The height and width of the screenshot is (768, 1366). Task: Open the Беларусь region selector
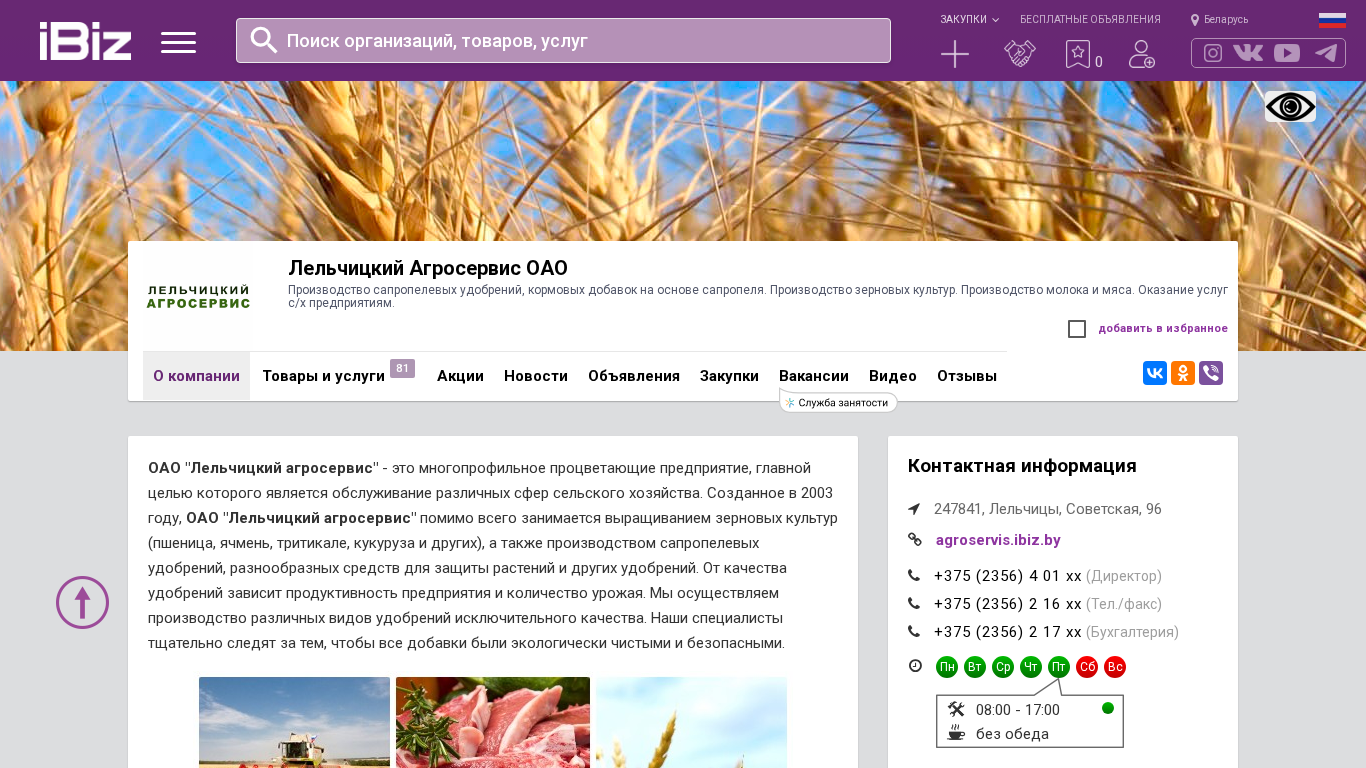(1219, 20)
